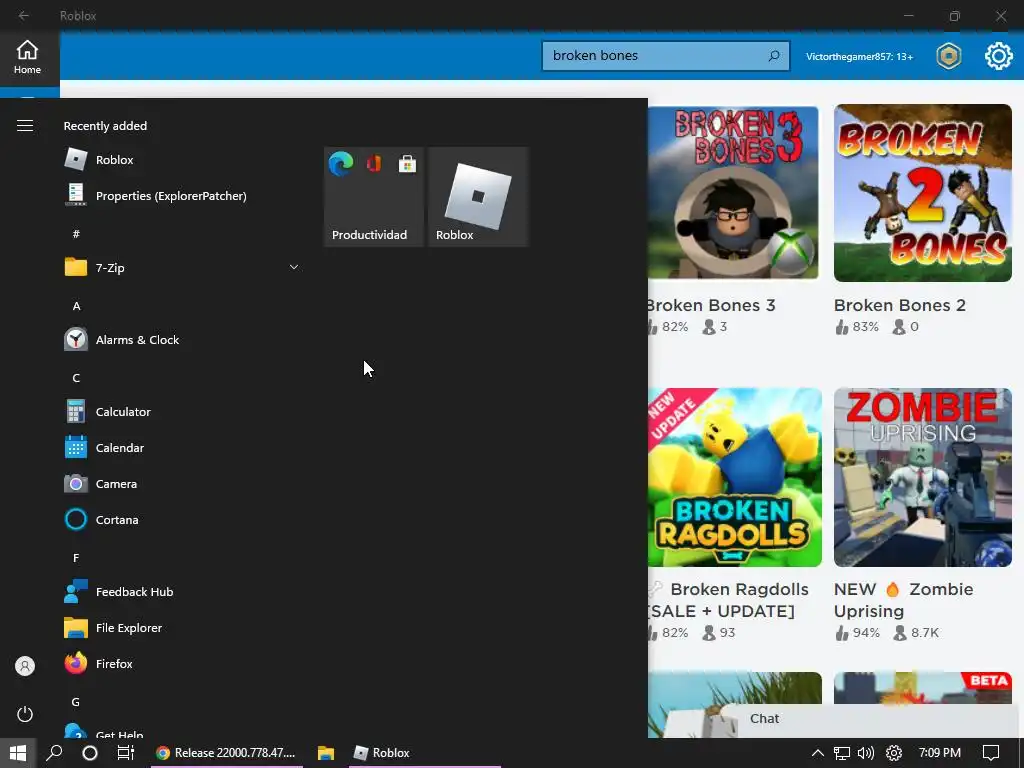Viewport: 1024px width, 768px height.
Task: Open user account icon in Start menu
Action: coord(25,666)
